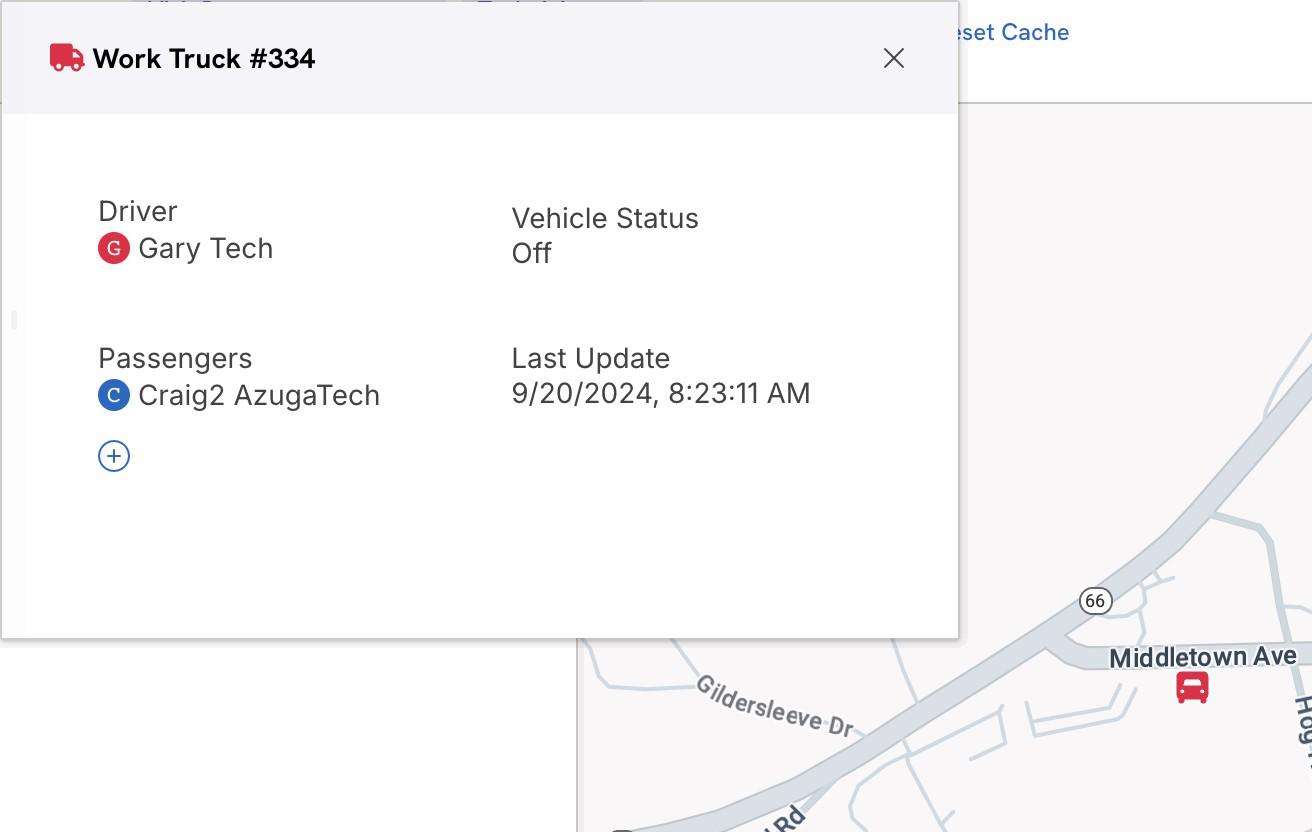Image resolution: width=1312 pixels, height=832 pixels.
Task: Click the passenger name Craig2 AzugaTech
Action: (x=259, y=395)
